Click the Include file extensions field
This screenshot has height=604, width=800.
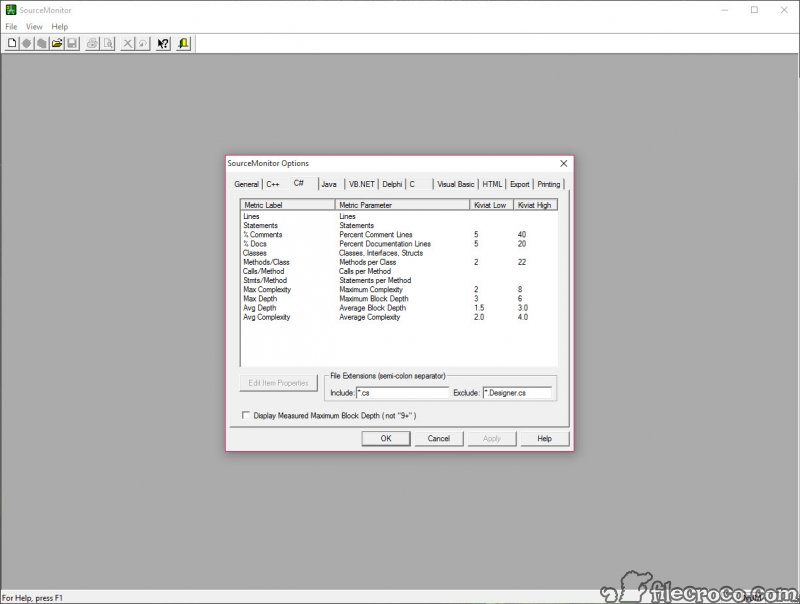(x=402, y=393)
